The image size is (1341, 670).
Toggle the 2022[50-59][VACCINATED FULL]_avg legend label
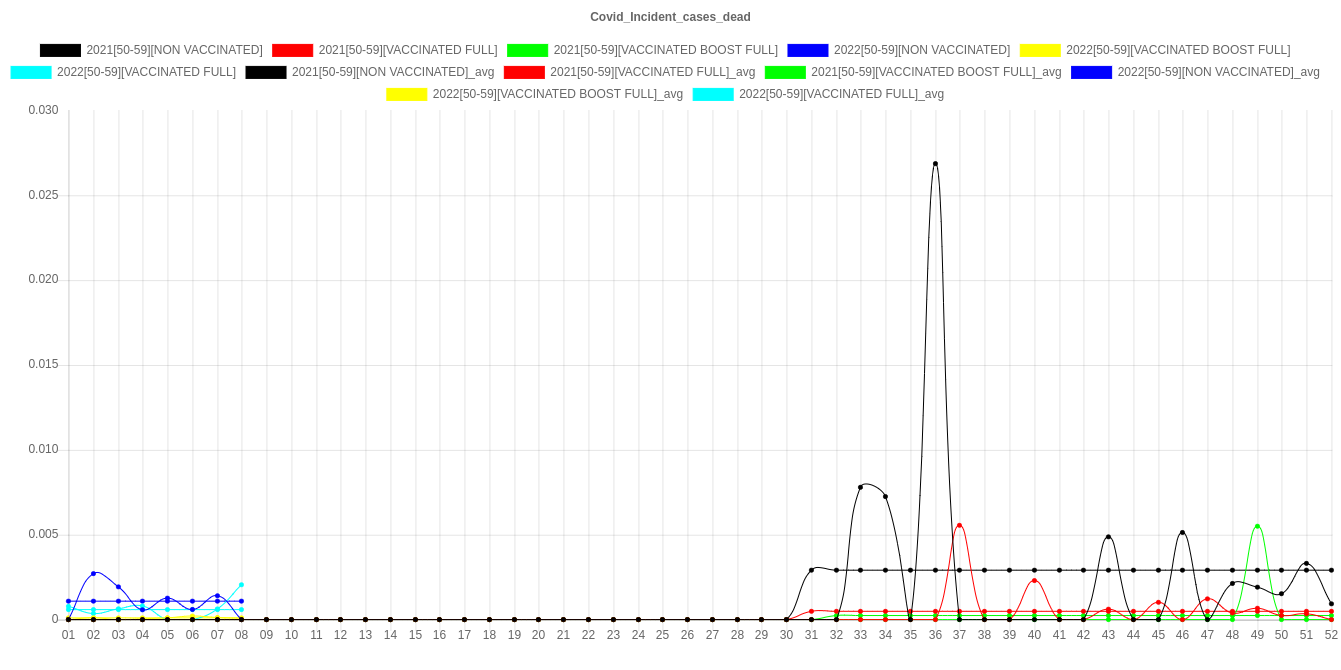pyautogui.click(x=841, y=94)
